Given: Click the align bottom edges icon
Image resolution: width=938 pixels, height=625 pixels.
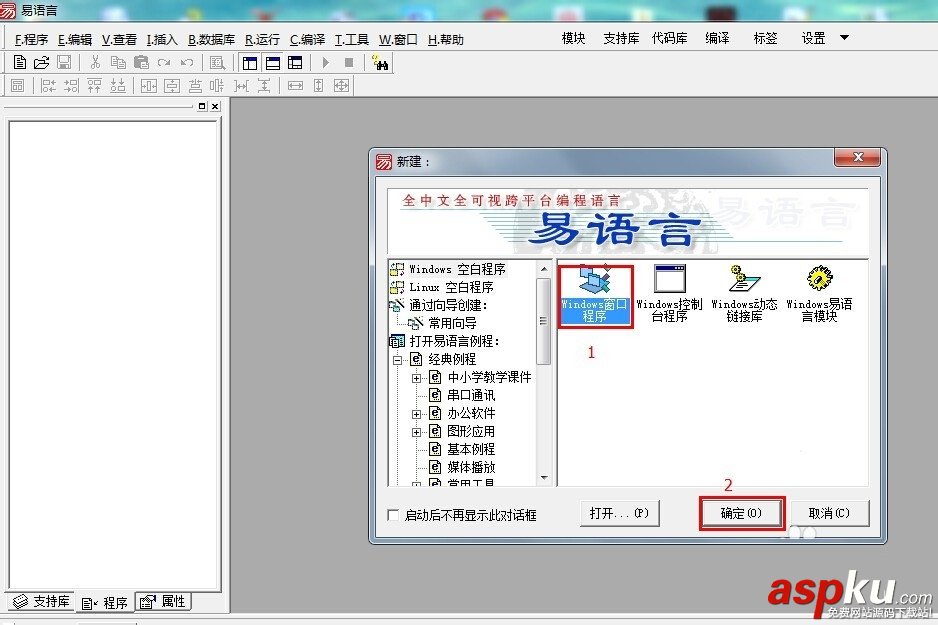Looking at the screenshot, I should click(x=118, y=86).
